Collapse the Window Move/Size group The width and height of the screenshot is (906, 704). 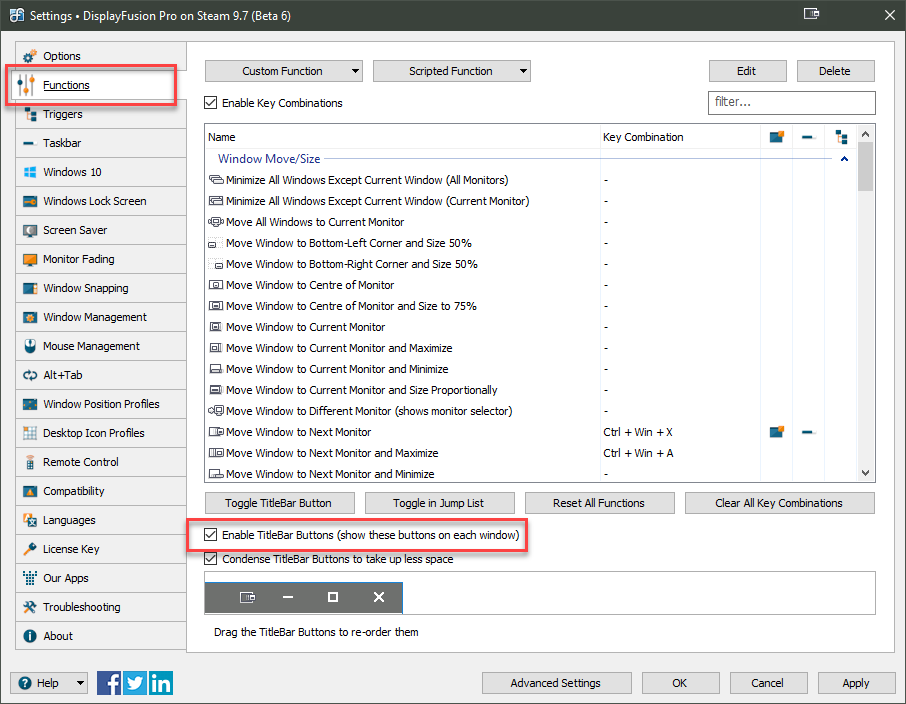tap(844, 158)
